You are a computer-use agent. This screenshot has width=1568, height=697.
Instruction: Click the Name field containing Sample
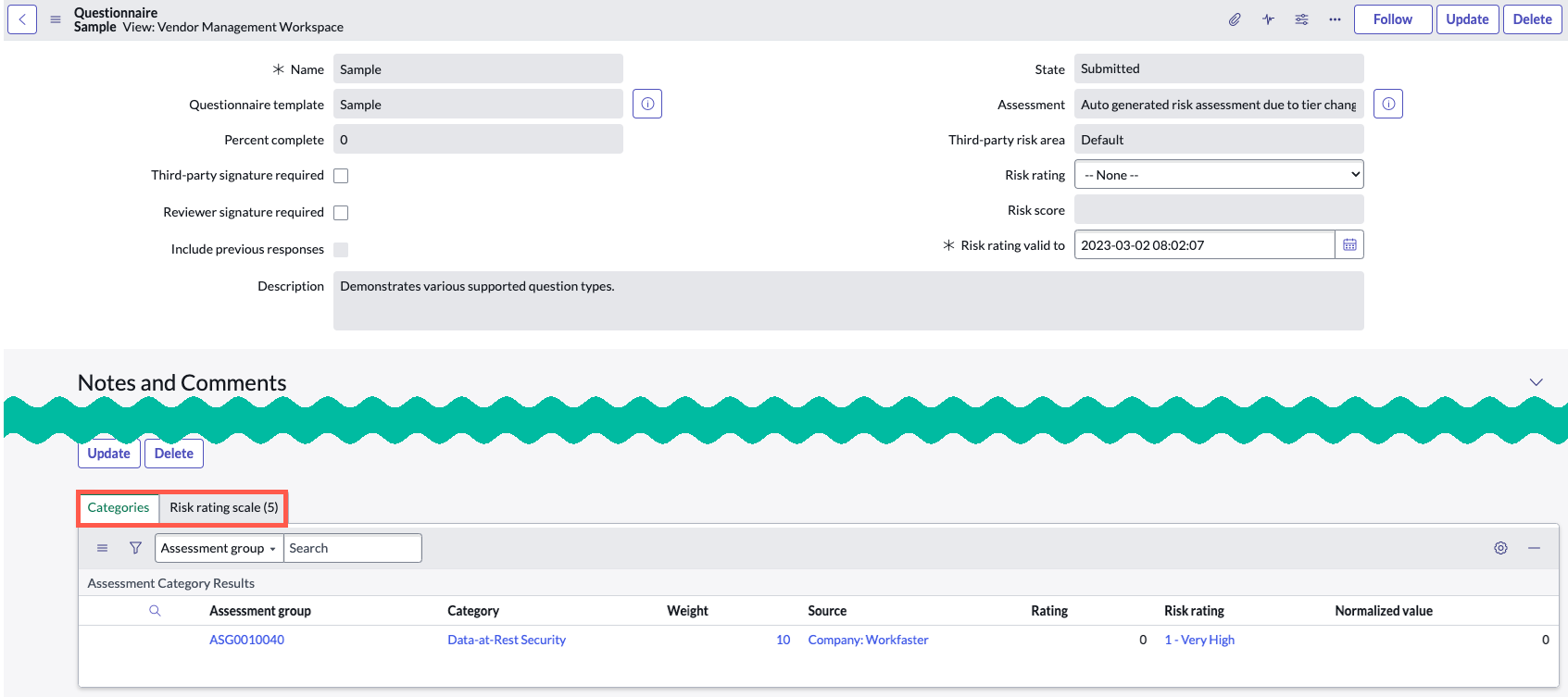click(478, 68)
